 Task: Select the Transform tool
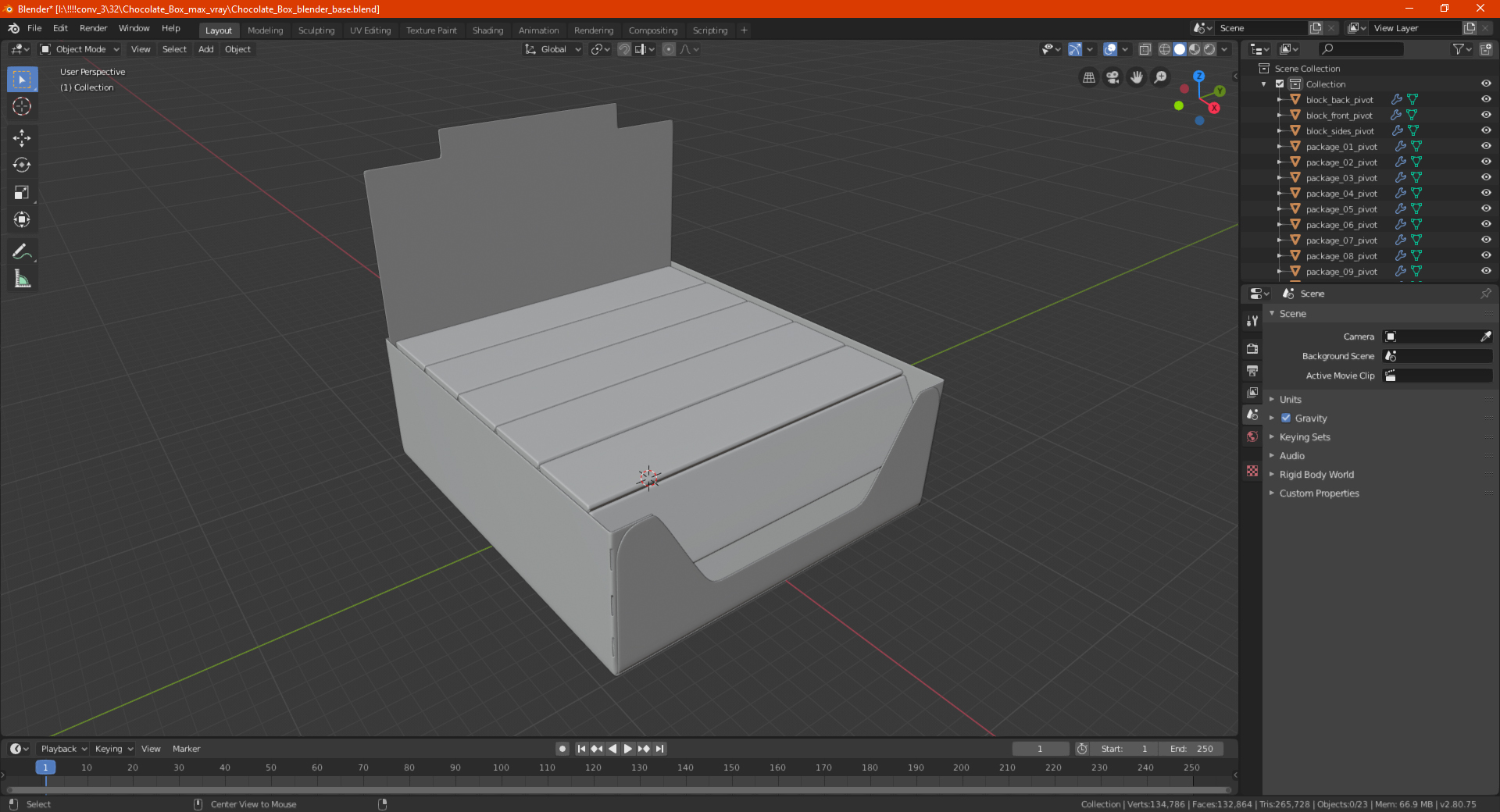point(22,219)
